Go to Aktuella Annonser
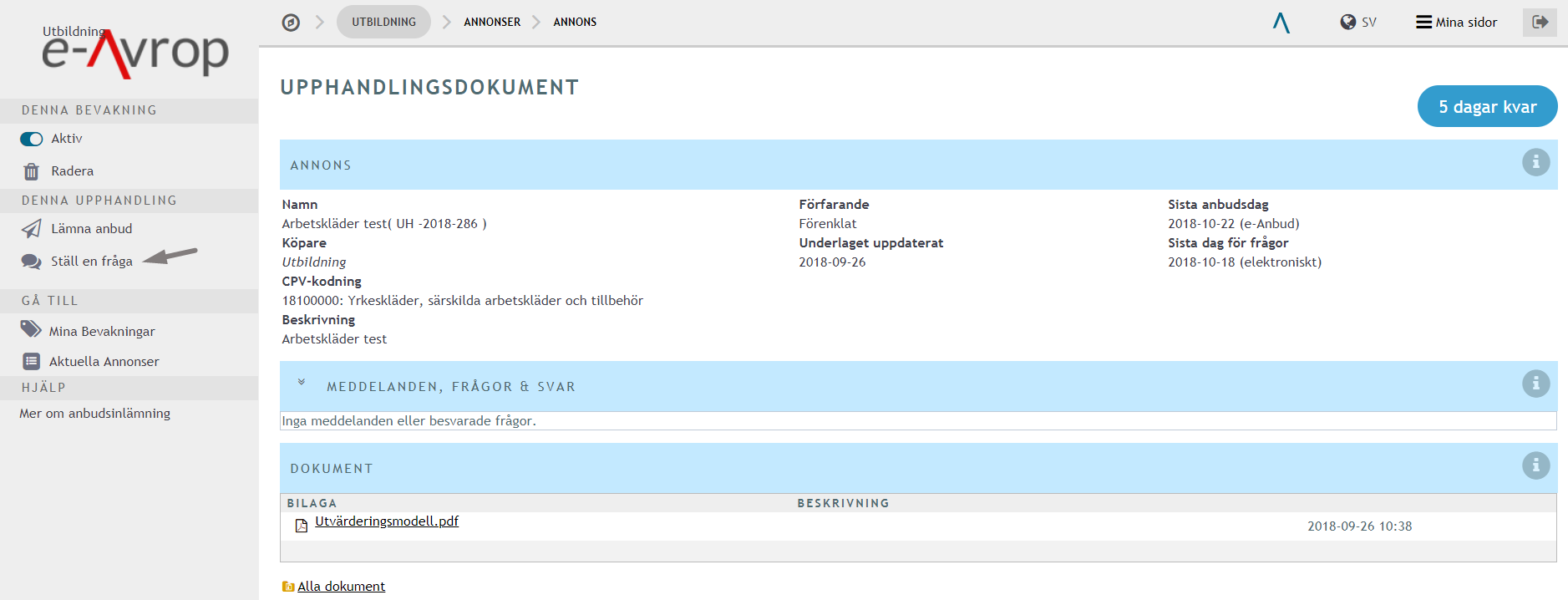The height and width of the screenshot is (600, 1568). pos(104,362)
